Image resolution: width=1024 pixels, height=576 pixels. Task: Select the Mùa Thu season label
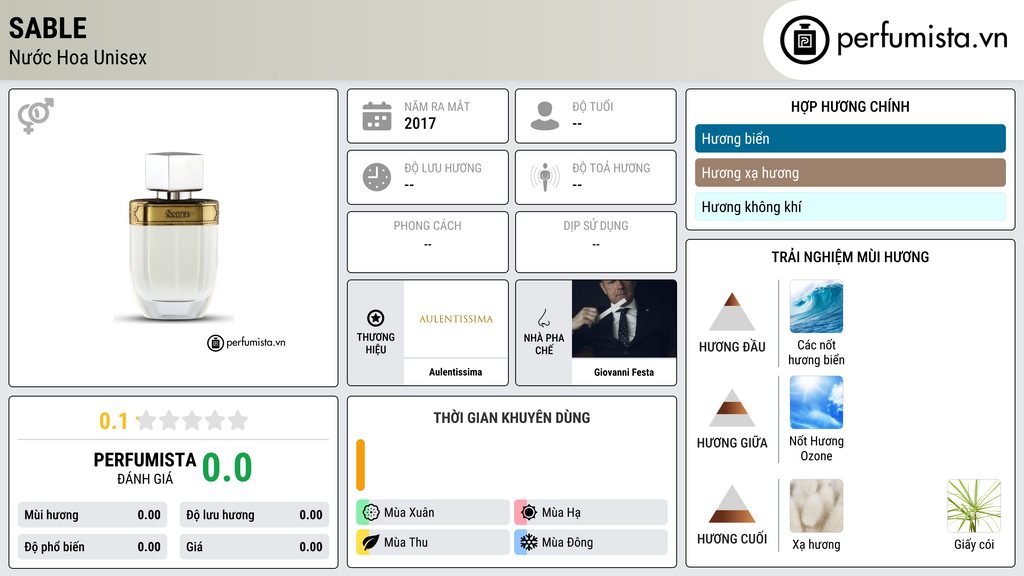(406, 542)
